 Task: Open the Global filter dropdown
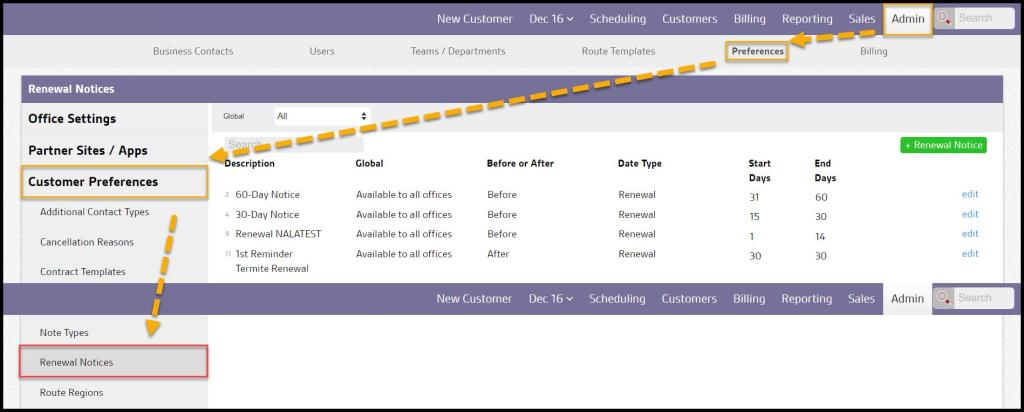321,116
